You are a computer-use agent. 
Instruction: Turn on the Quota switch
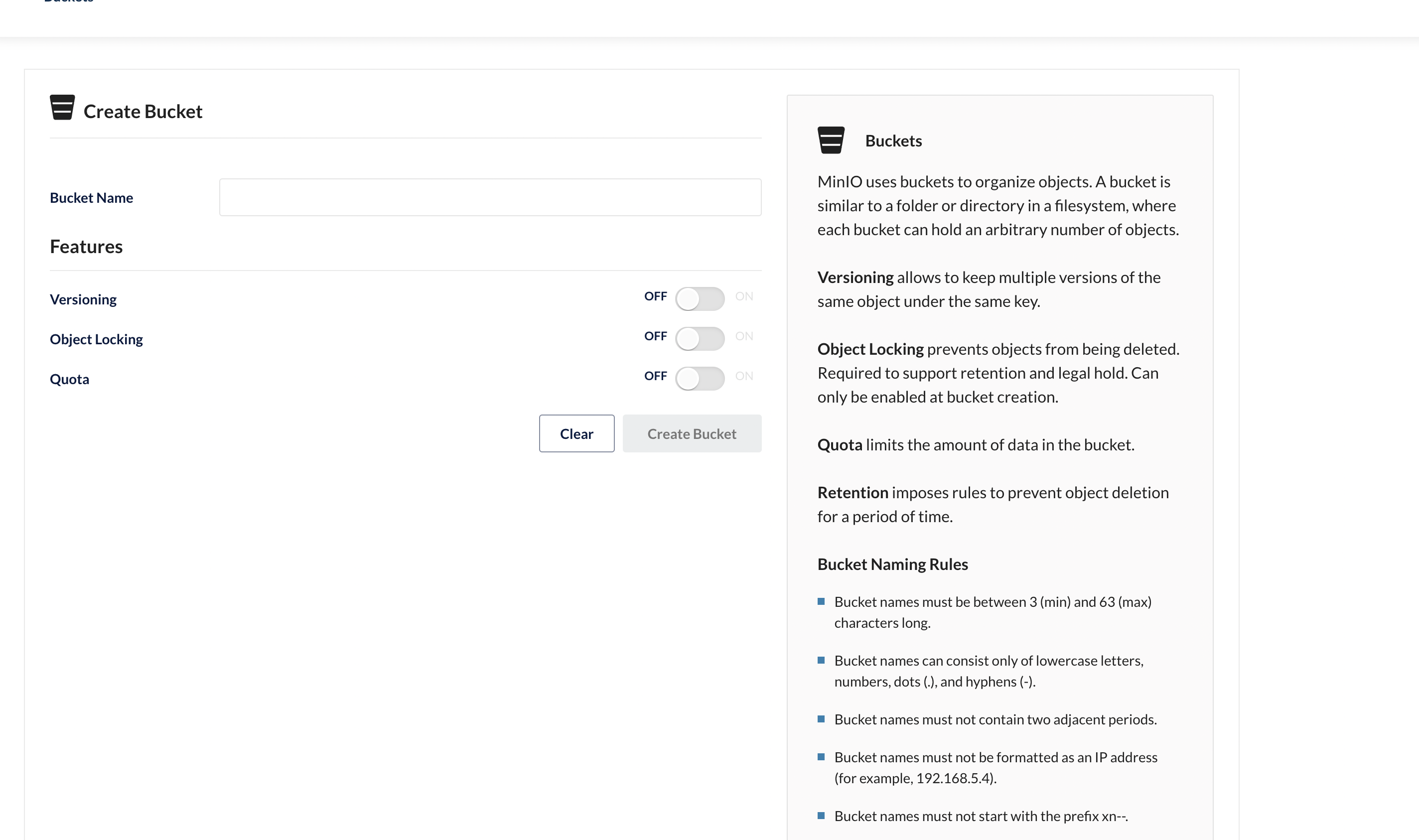pyautogui.click(x=700, y=379)
